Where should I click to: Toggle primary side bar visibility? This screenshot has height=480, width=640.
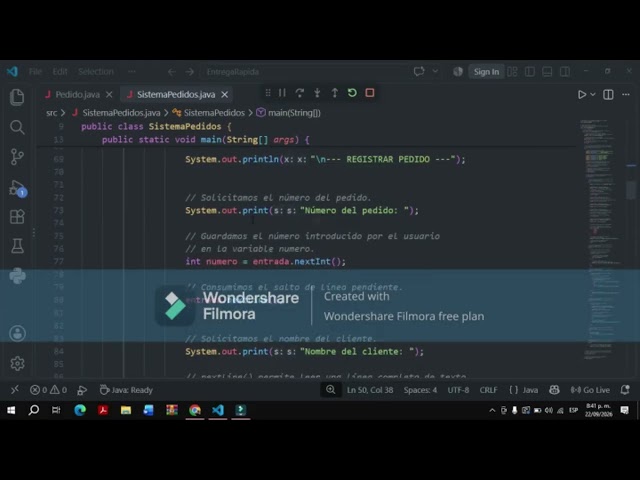pos(530,72)
